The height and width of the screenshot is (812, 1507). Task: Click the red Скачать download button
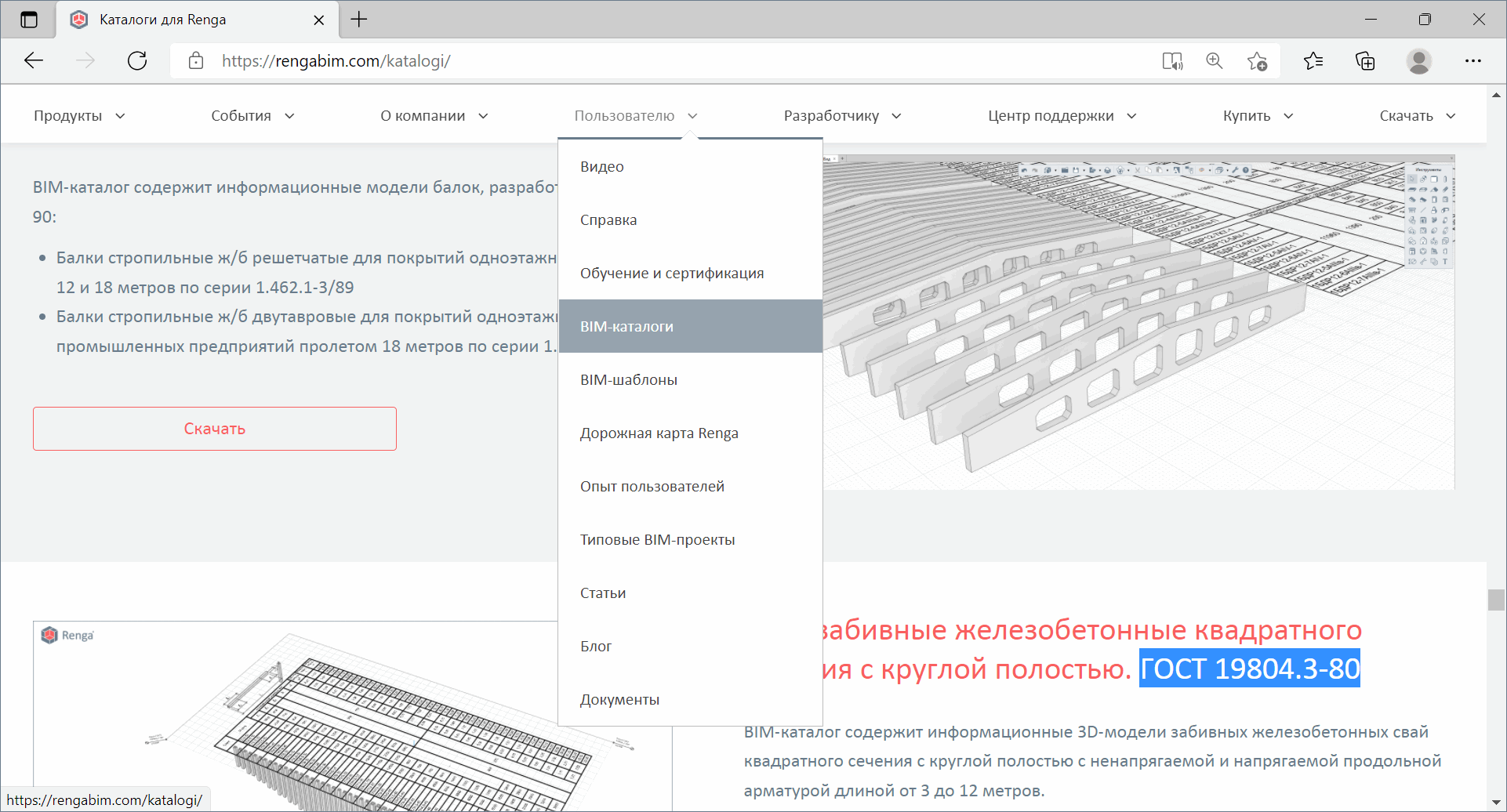click(215, 429)
